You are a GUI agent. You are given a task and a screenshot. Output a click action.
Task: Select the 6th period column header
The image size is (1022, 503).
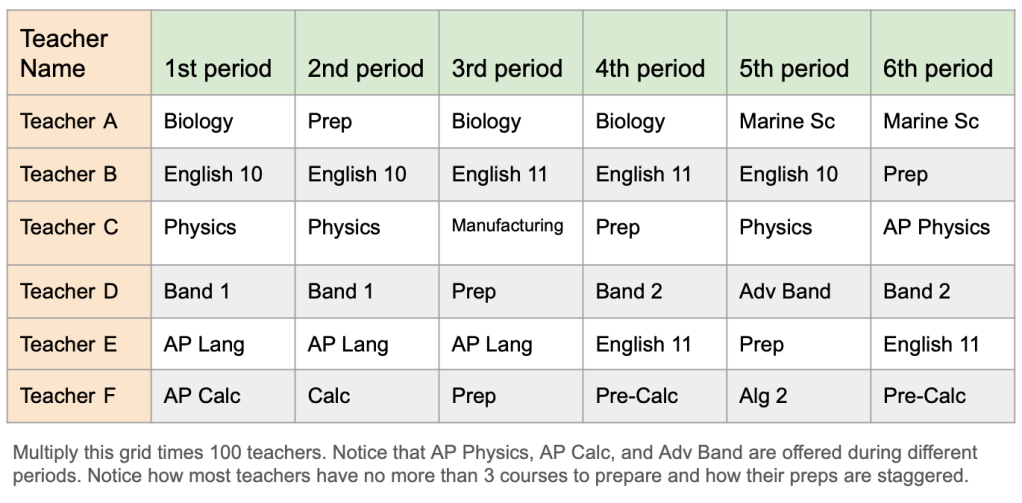pyautogui.click(x=938, y=69)
